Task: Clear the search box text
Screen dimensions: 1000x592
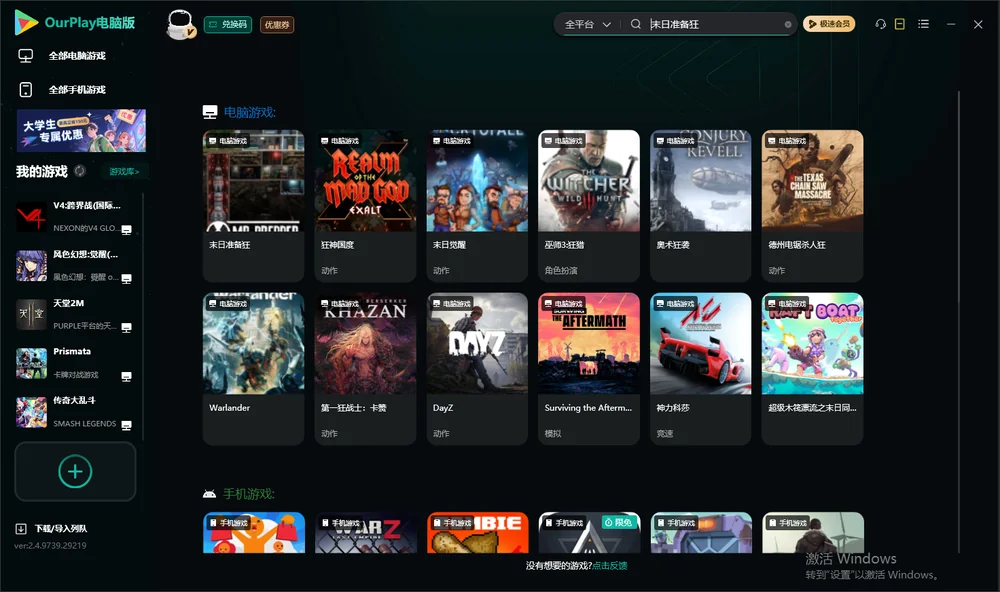Action: [788, 24]
